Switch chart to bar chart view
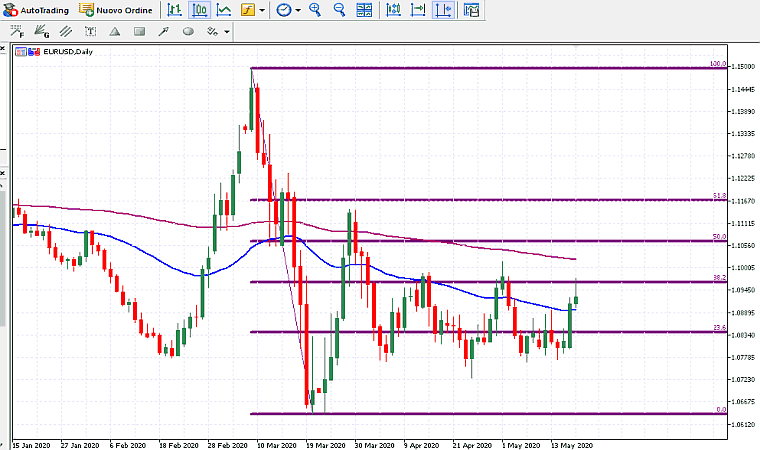Image resolution: width=760 pixels, height=450 pixels. coord(175,10)
